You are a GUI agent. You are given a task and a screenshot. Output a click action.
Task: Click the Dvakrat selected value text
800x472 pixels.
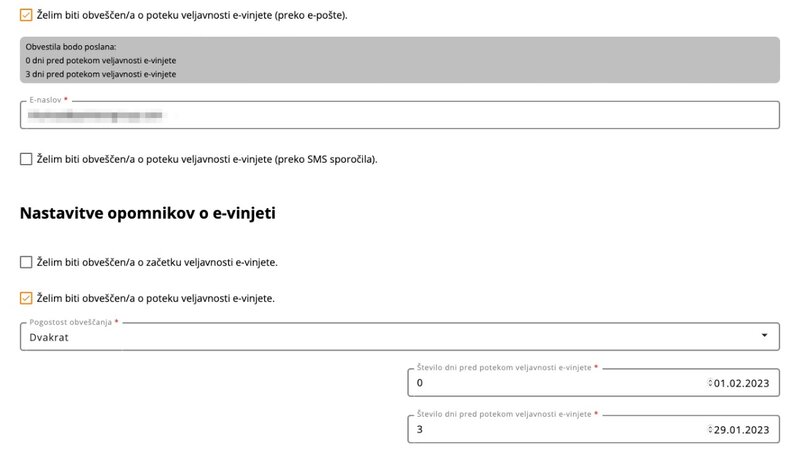pyautogui.click(x=49, y=337)
